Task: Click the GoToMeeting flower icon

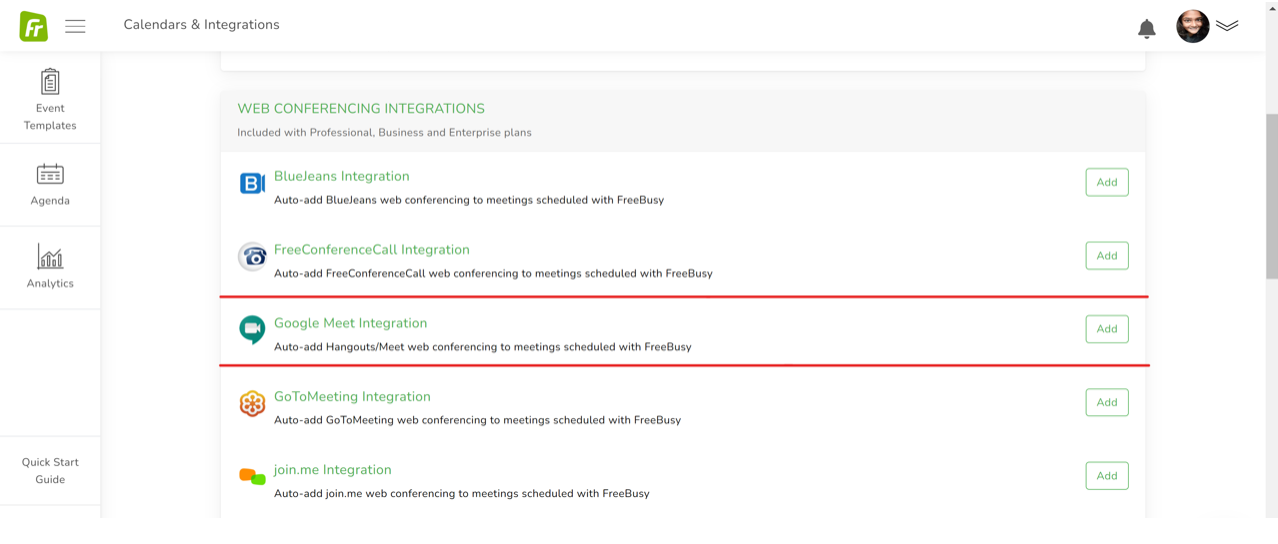Action: [x=252, y=403]
